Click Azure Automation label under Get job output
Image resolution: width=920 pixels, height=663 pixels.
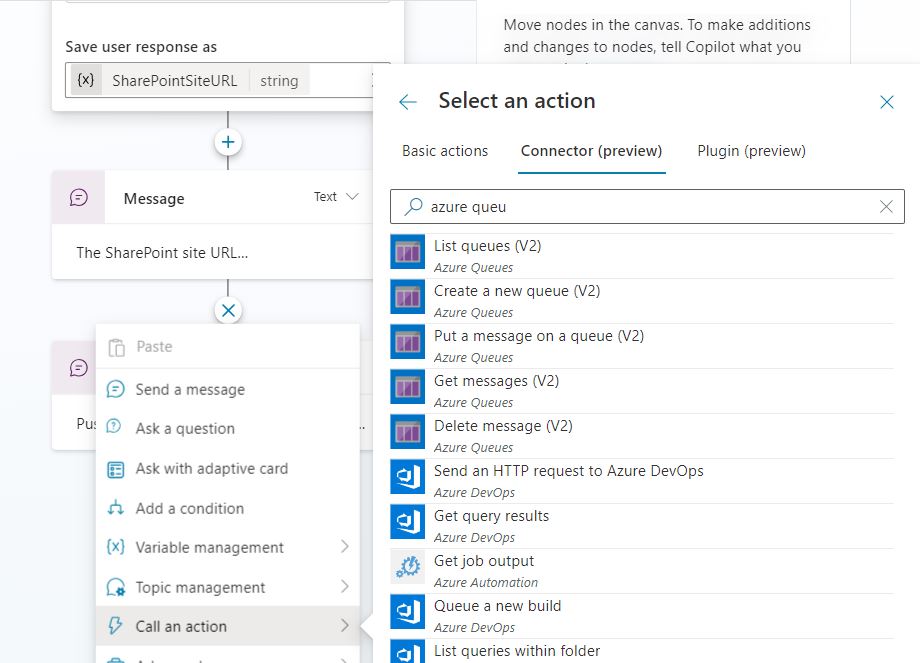click(x=486, y=583)
